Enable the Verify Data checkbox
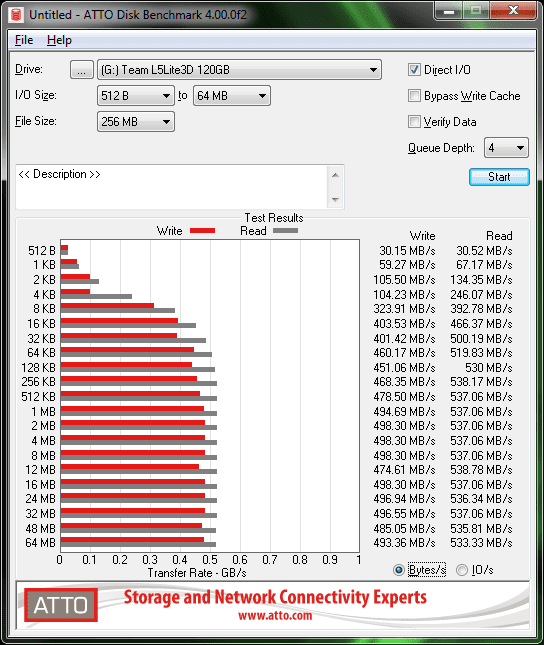The height and width of the screenshot is (645, 544). pos(414,122)
